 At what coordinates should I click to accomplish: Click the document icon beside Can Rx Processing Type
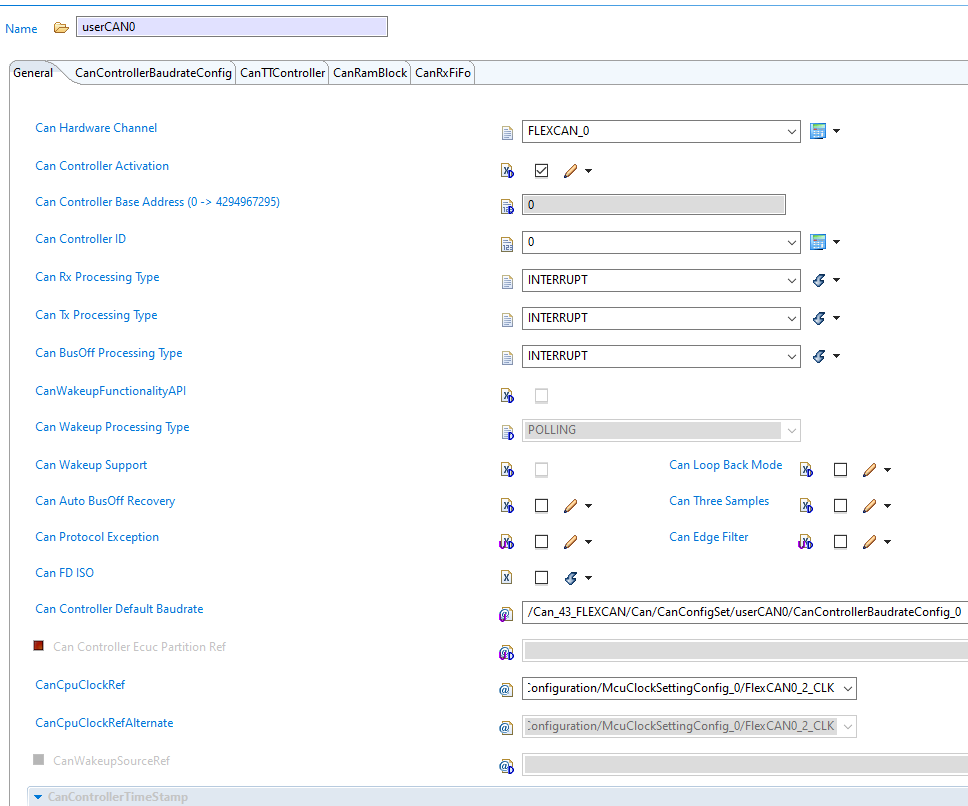507,282
